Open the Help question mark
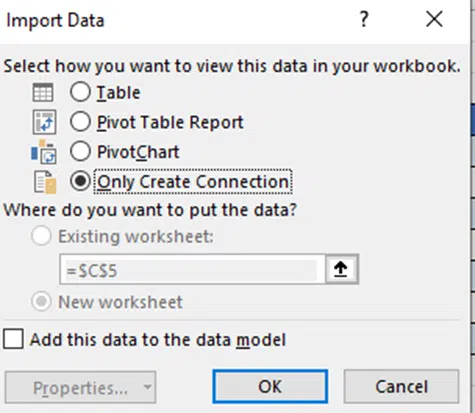Image resolution: width=475 pixels, height=413 pixels. [x=364, y=19]
